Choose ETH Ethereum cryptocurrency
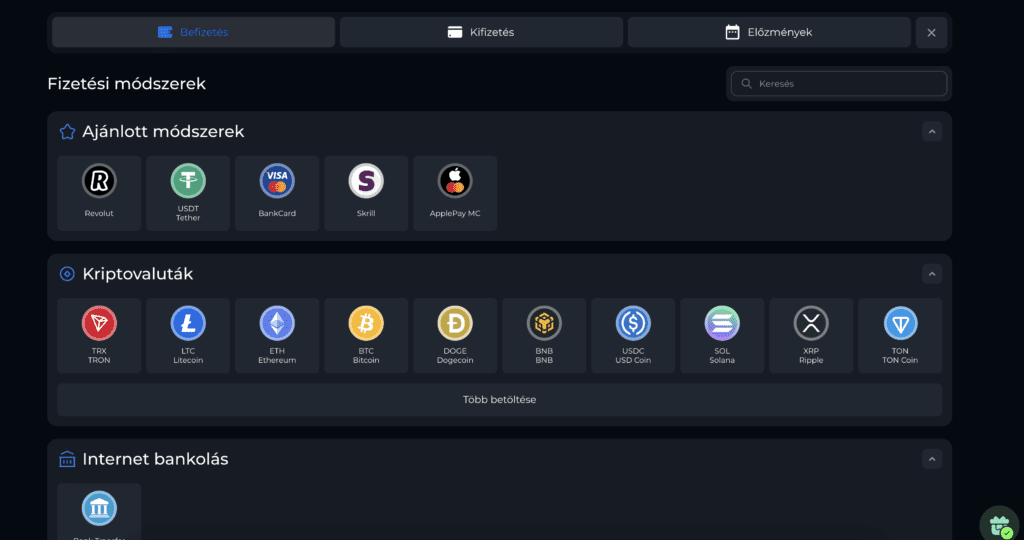 pos(277,336)
